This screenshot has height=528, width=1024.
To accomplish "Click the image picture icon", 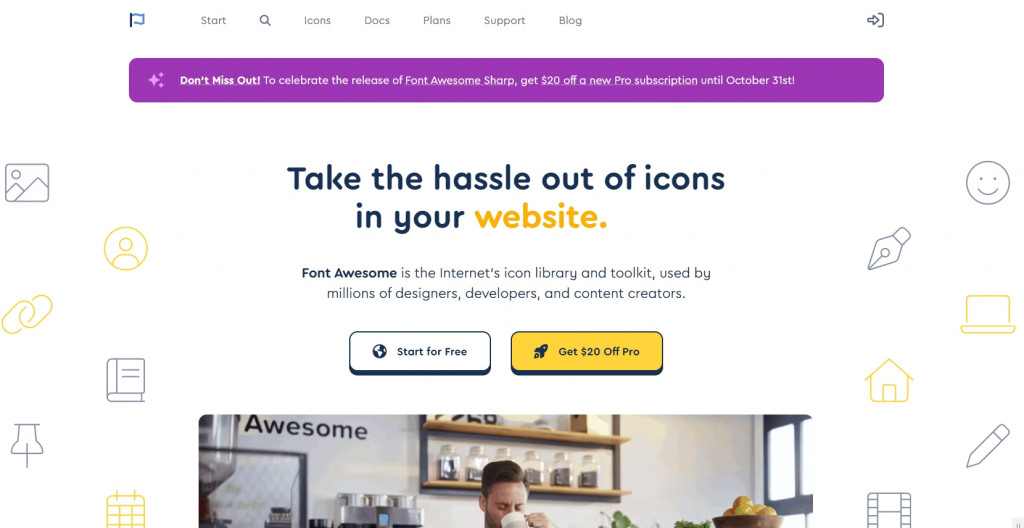I will click(x=27, y=183).
